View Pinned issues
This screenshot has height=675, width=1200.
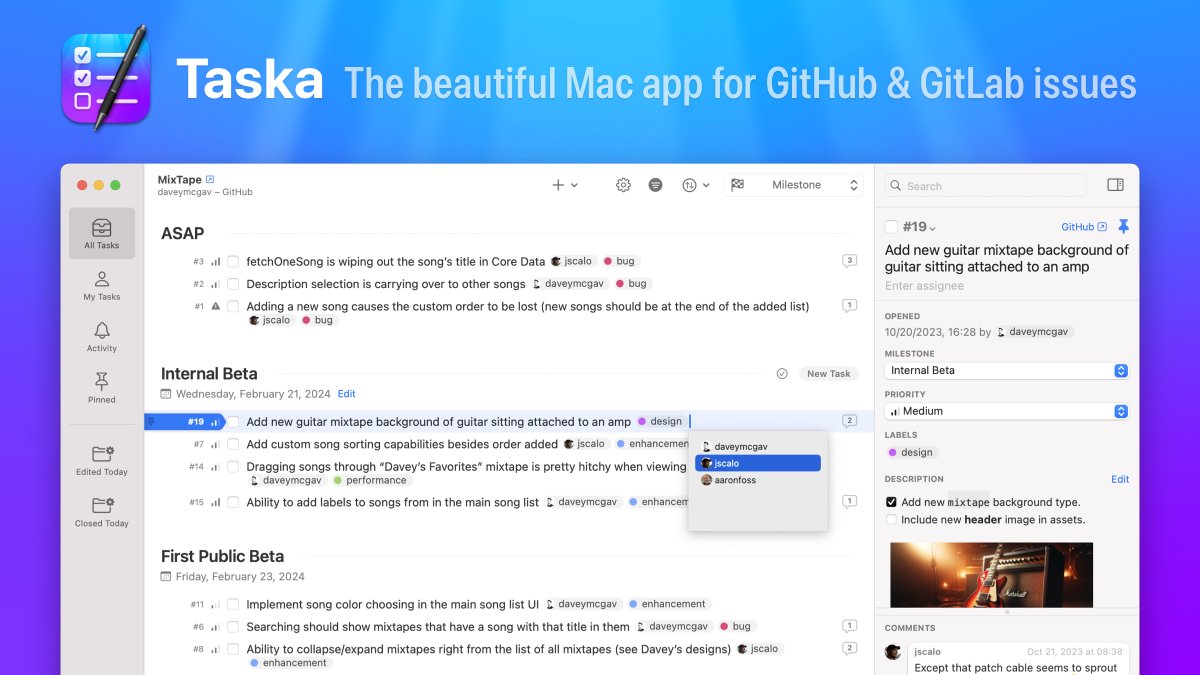pyautogui.click(x=101, y=388)
